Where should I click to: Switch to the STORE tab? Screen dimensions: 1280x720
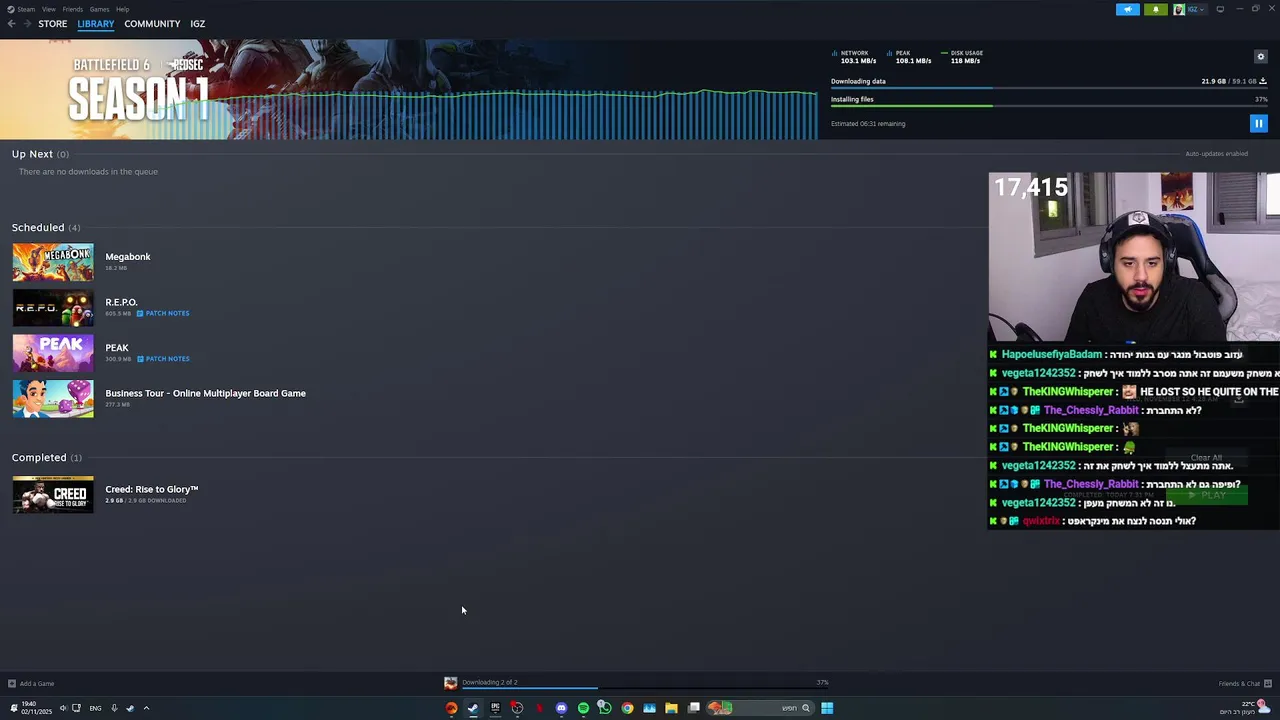pos(53,24)
